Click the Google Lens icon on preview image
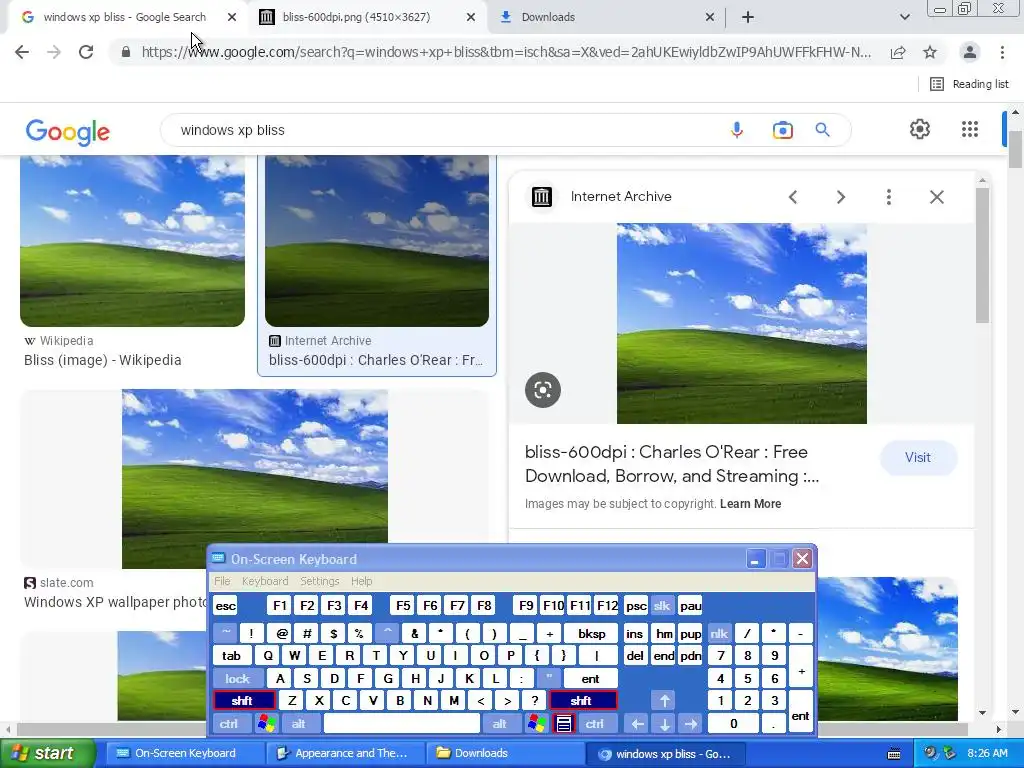This screenshot has width=1024, height=768. pyautogui.click(x=543, y=390)
